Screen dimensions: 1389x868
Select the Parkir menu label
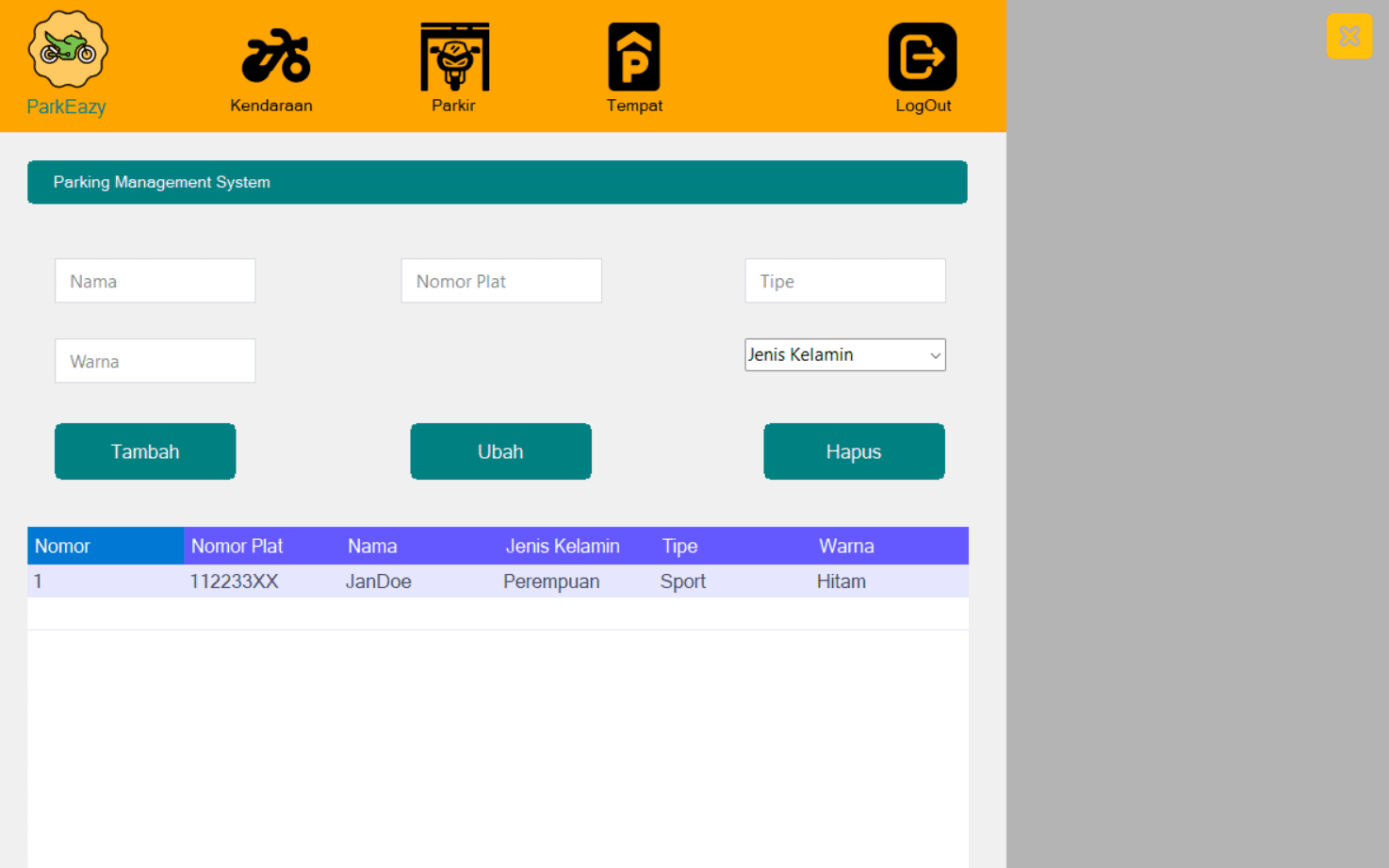coord(453,106)
